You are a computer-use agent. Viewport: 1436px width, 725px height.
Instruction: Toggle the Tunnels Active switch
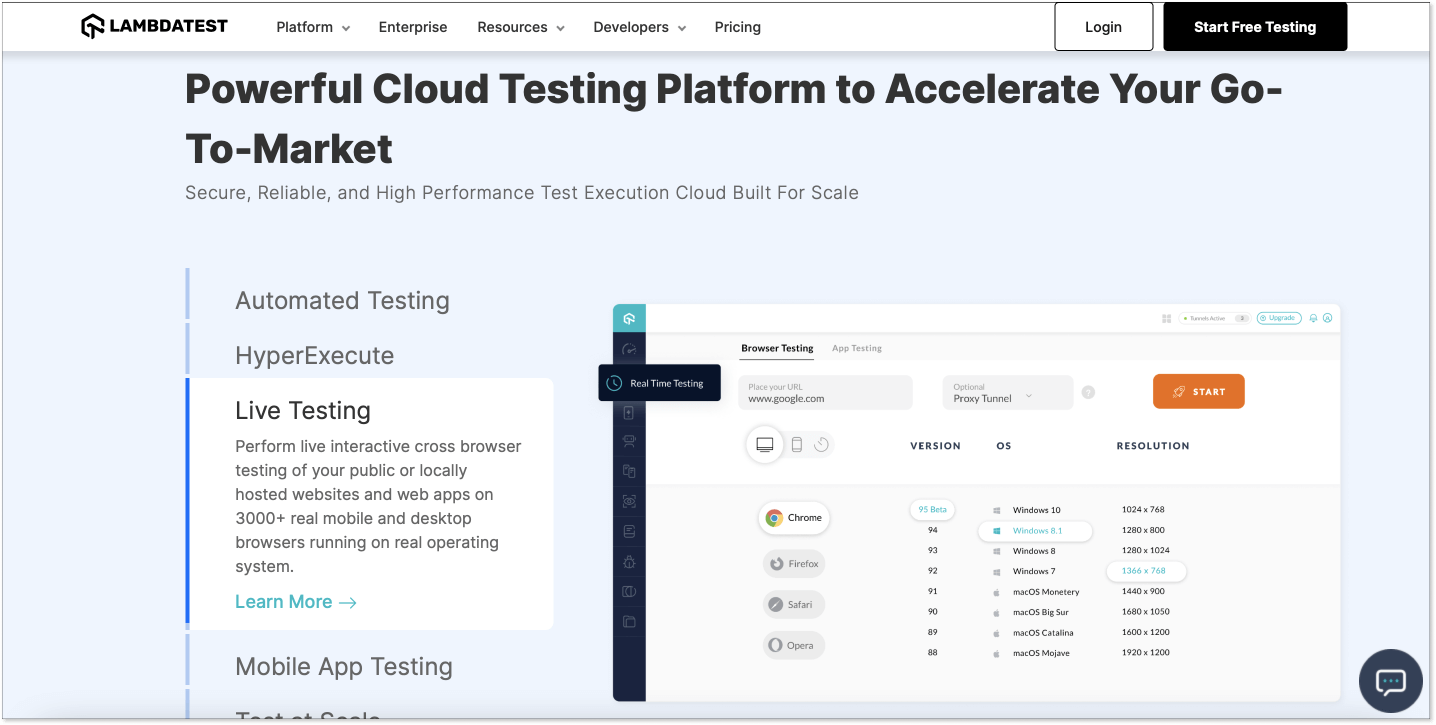tap(1241, 318)
